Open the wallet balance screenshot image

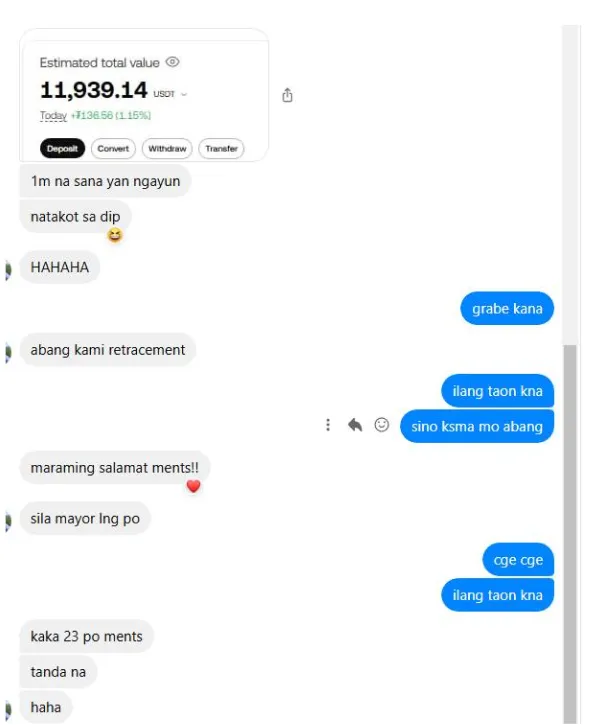point(144,95)
